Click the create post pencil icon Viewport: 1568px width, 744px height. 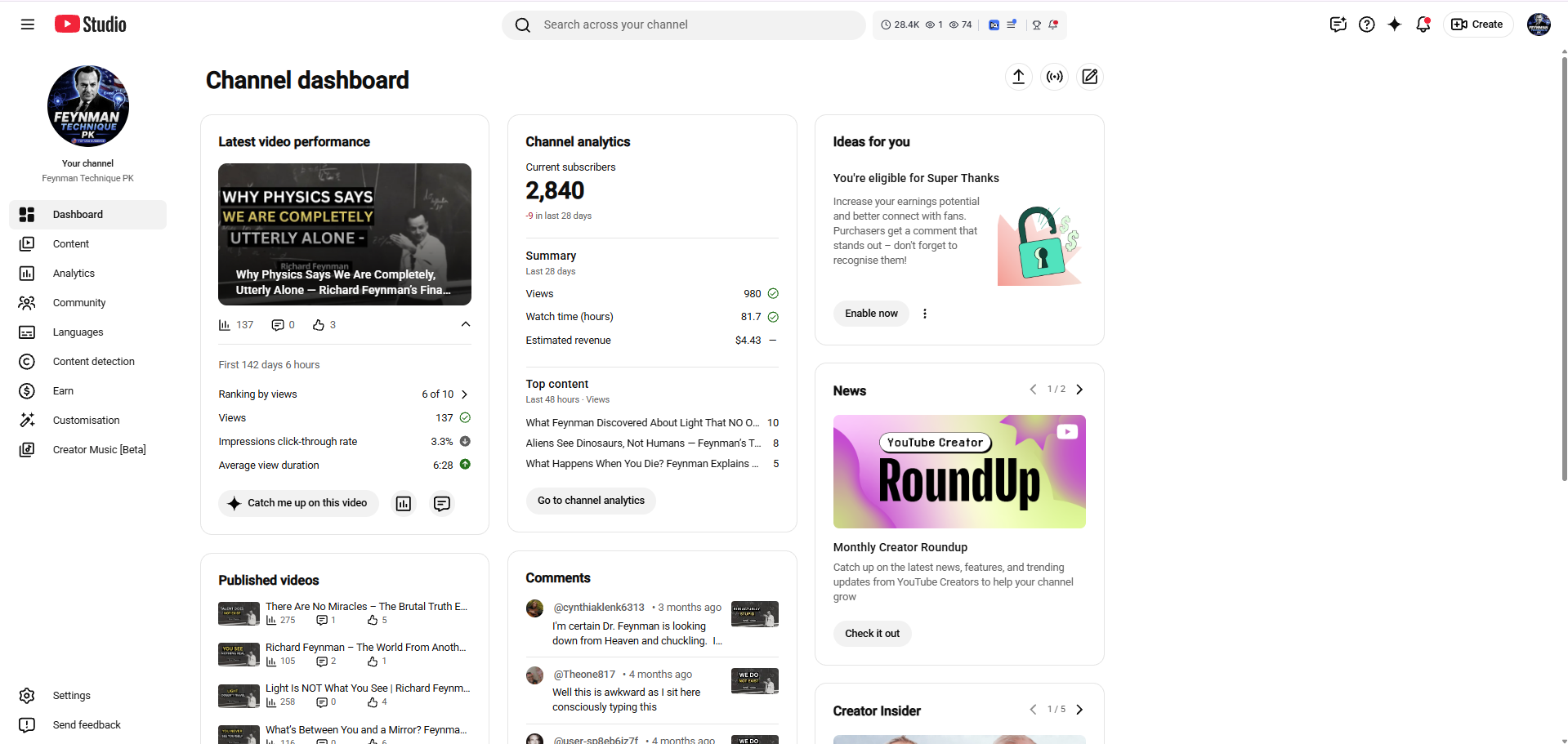[x=1090, y=77]
